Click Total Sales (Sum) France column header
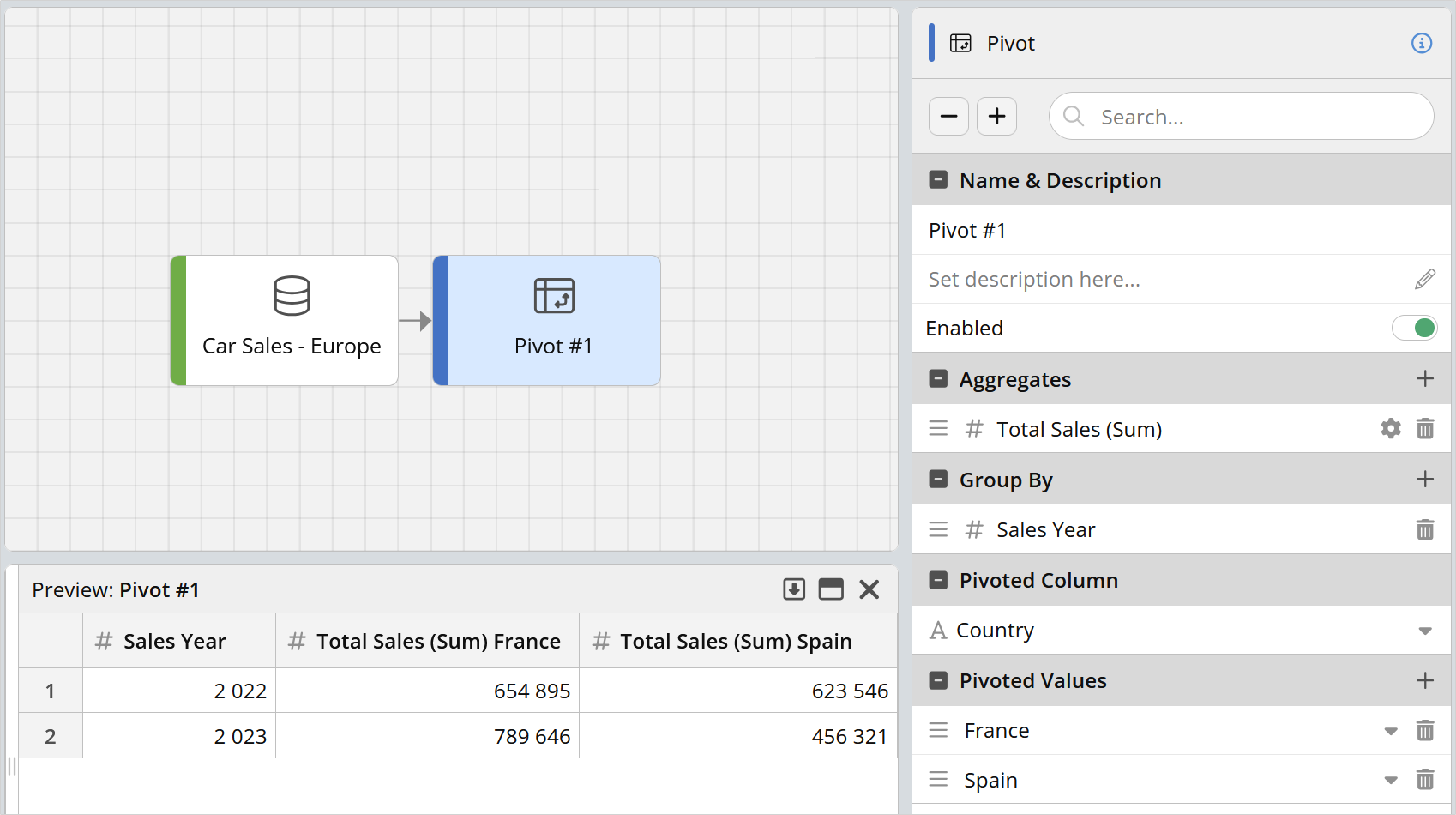 pos(427,641)
